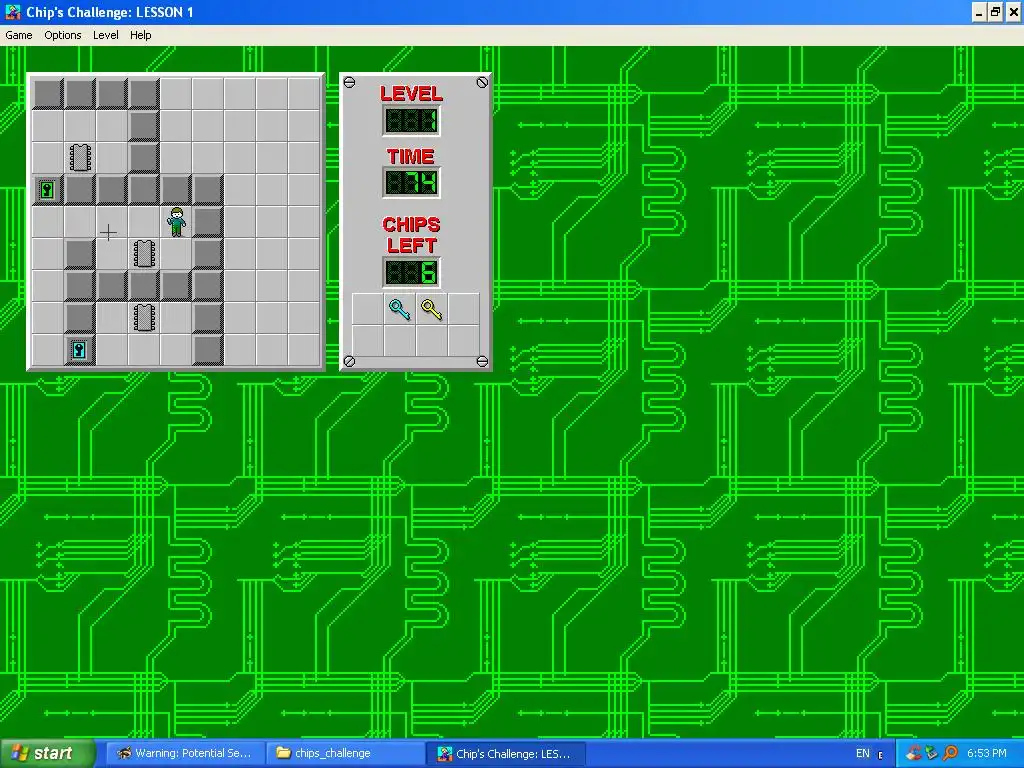Click the TIME counter display

(x=411, y=183)
